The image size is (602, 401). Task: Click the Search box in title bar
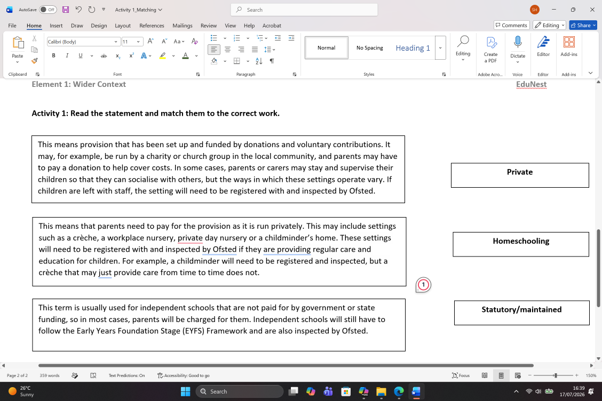[x=304, y=10]
